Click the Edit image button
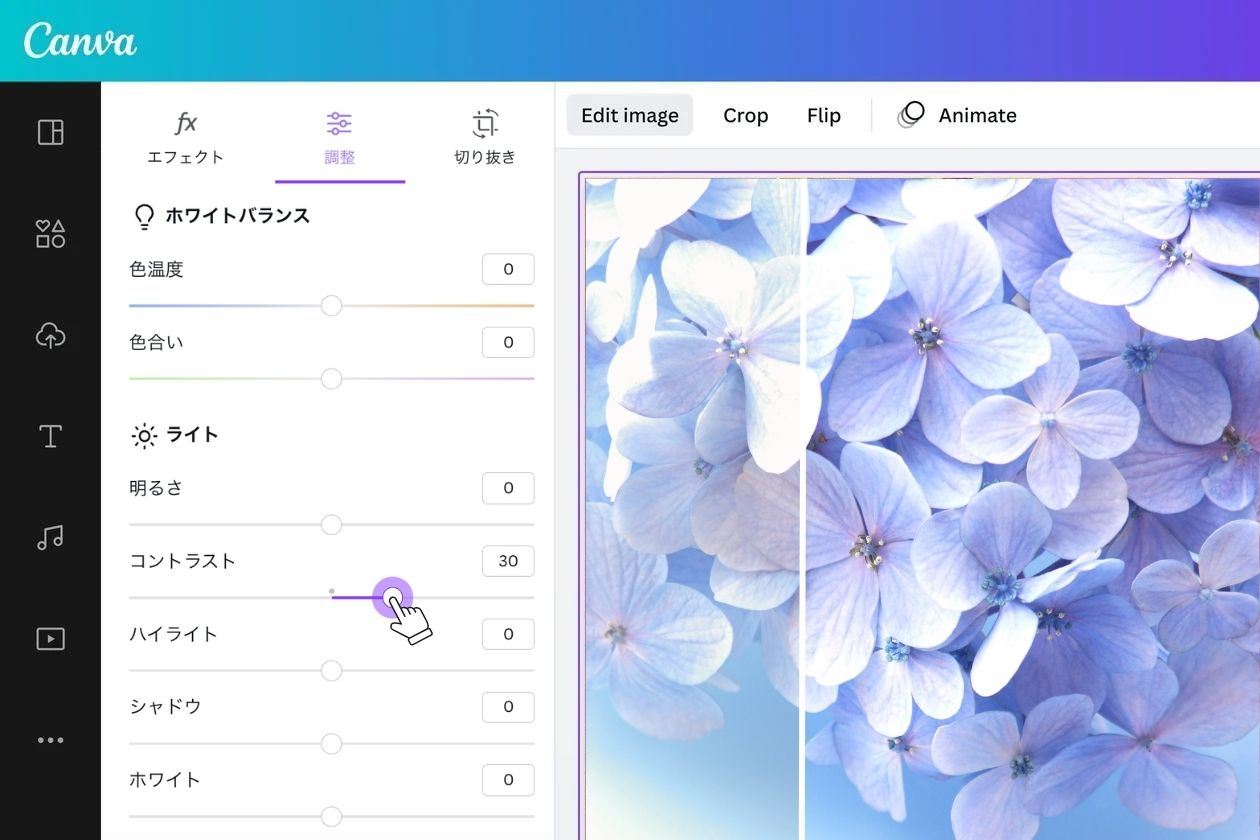 pos(630,115)
